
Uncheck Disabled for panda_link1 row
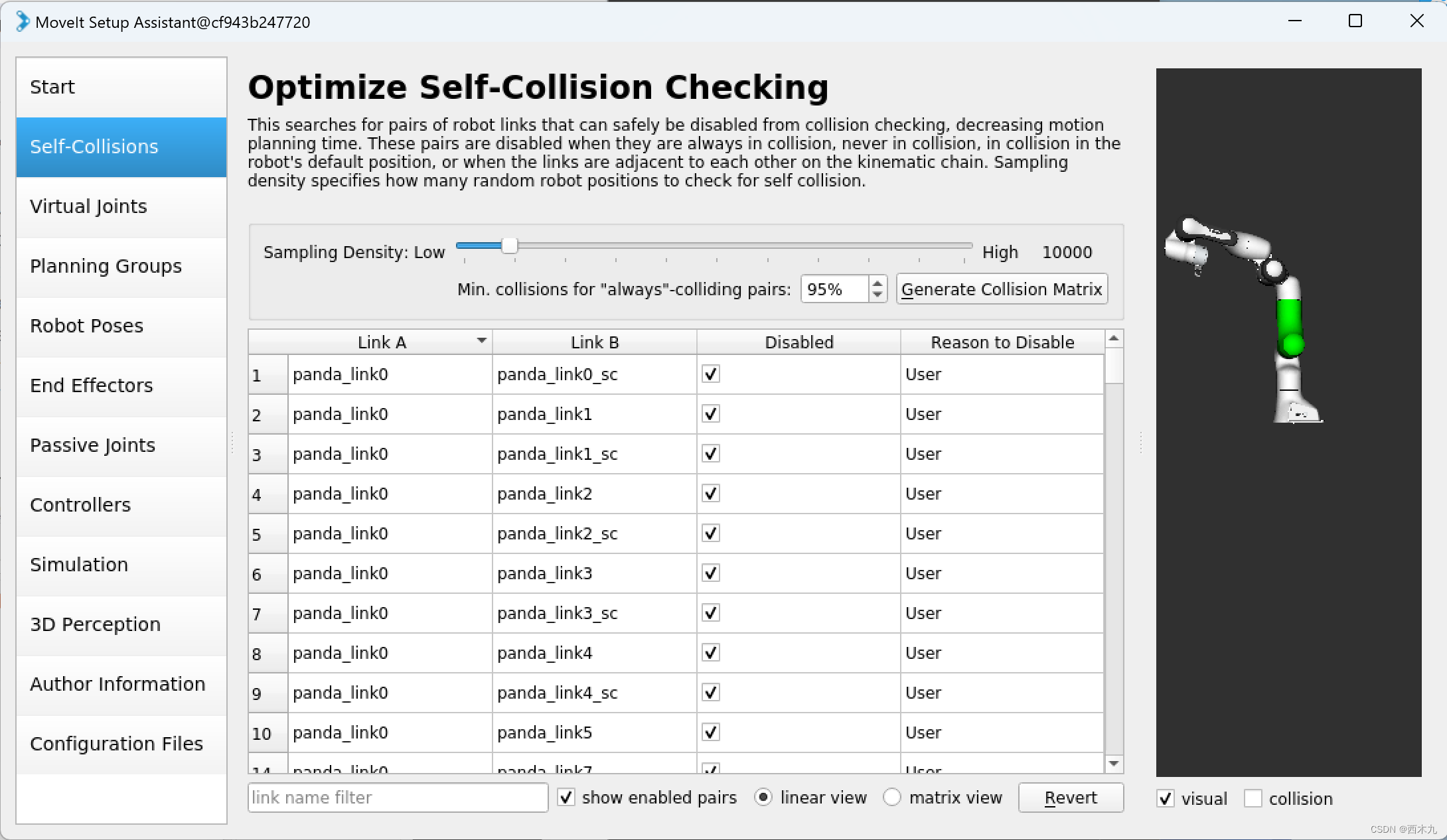tap(711, 414)
